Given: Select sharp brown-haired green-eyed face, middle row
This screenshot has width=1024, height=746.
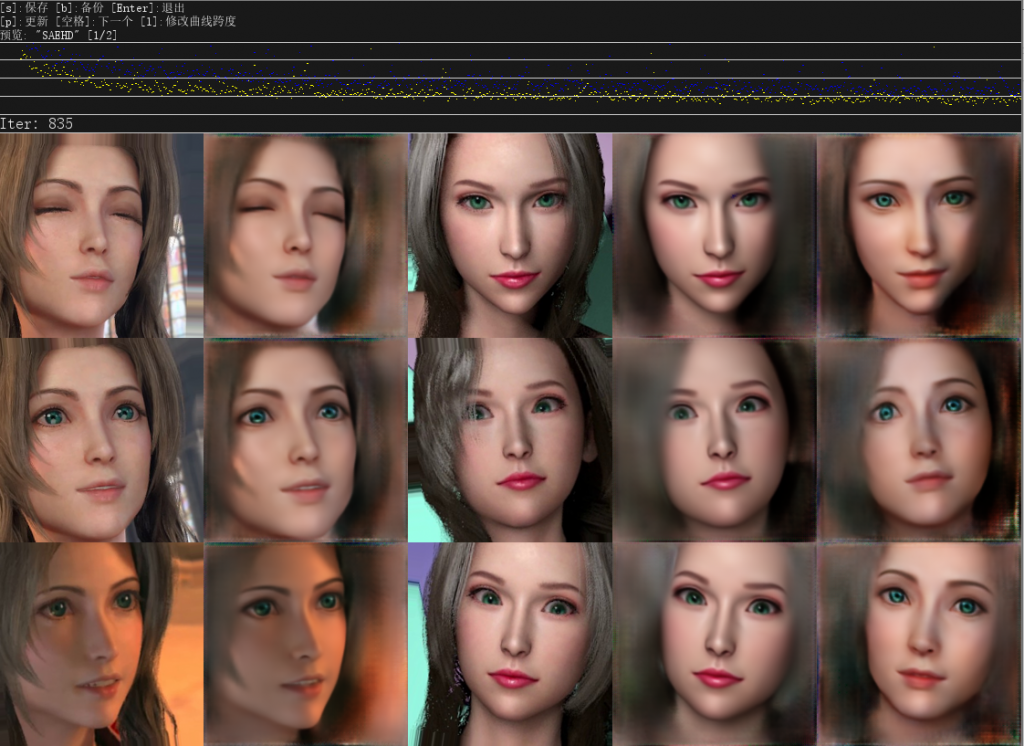Looking at the screenshot, I should tap(102, 440).
